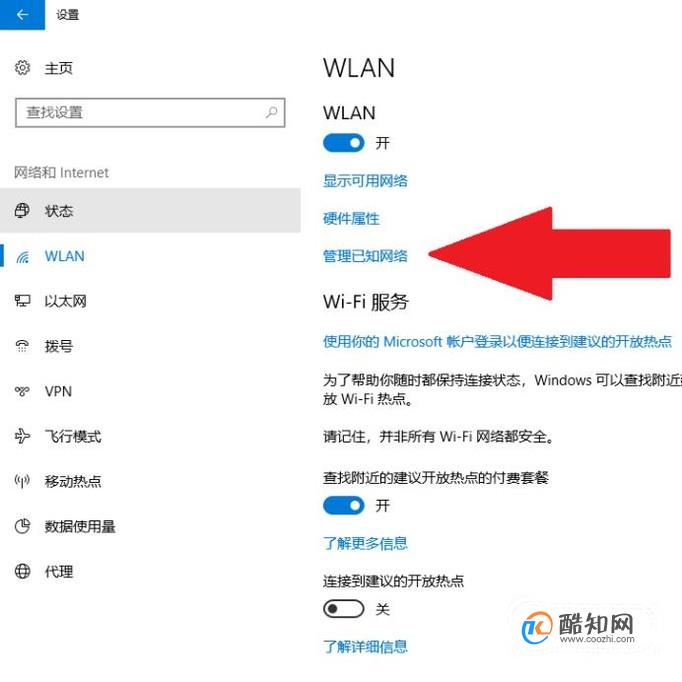
Task: Disable the 付费套餐 hotspot toggle
Action: click(344, 505)
